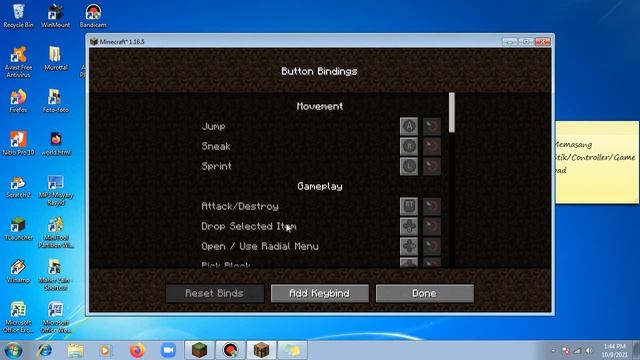Viewport: 640px width, 360px height.
Task: Reset the Drop Selected Item binding
Action: tap(432, 226)
